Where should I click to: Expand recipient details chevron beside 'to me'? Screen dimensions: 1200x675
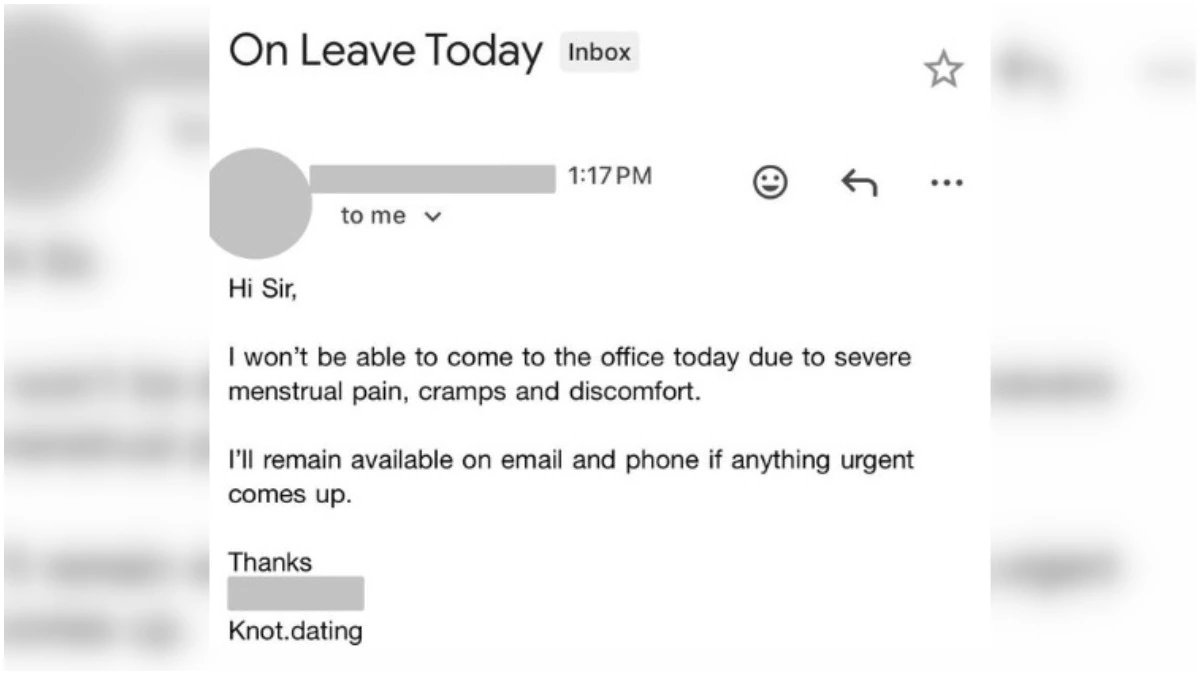pos(433,217)
